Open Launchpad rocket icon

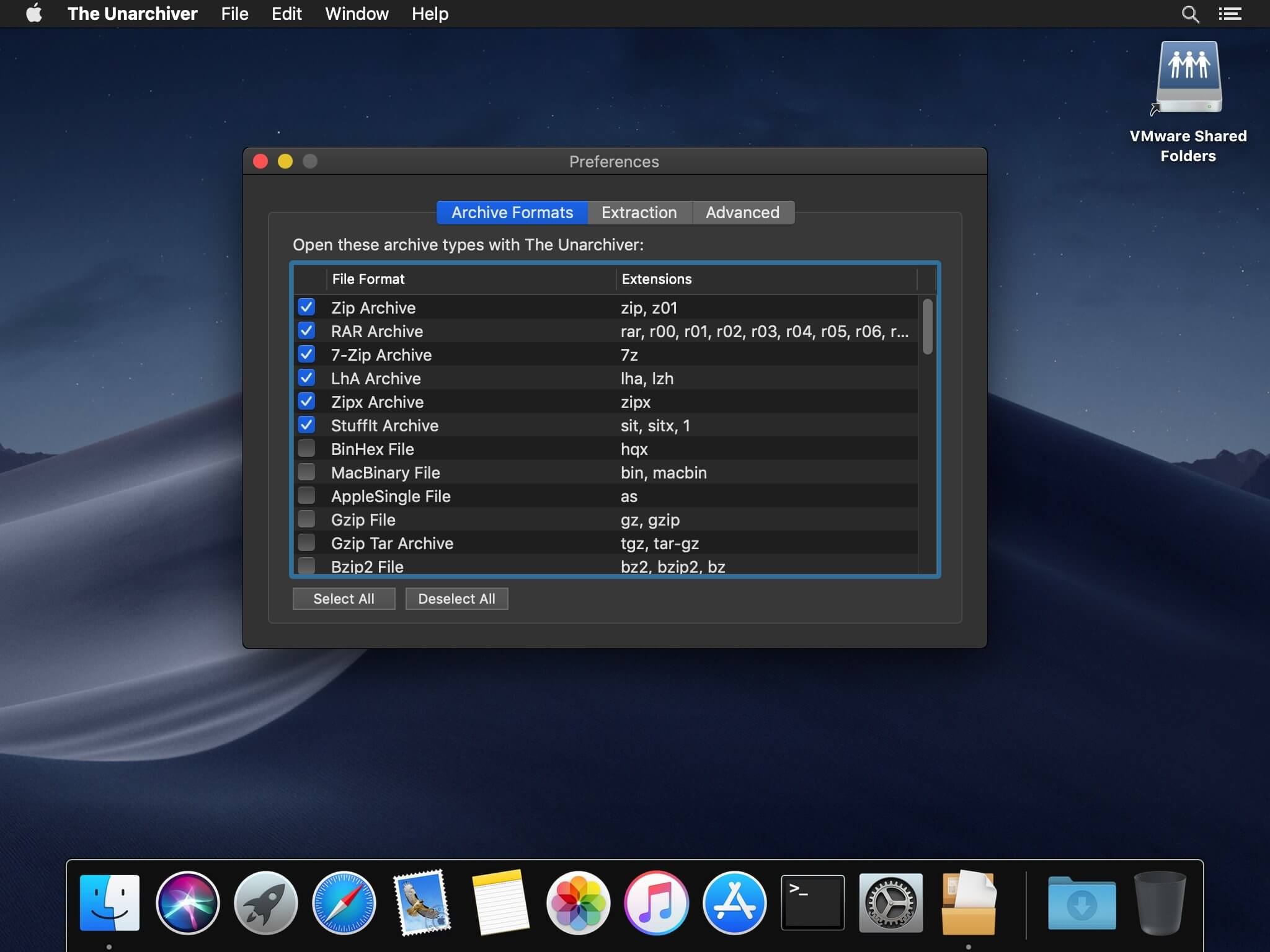click(266, 902)
